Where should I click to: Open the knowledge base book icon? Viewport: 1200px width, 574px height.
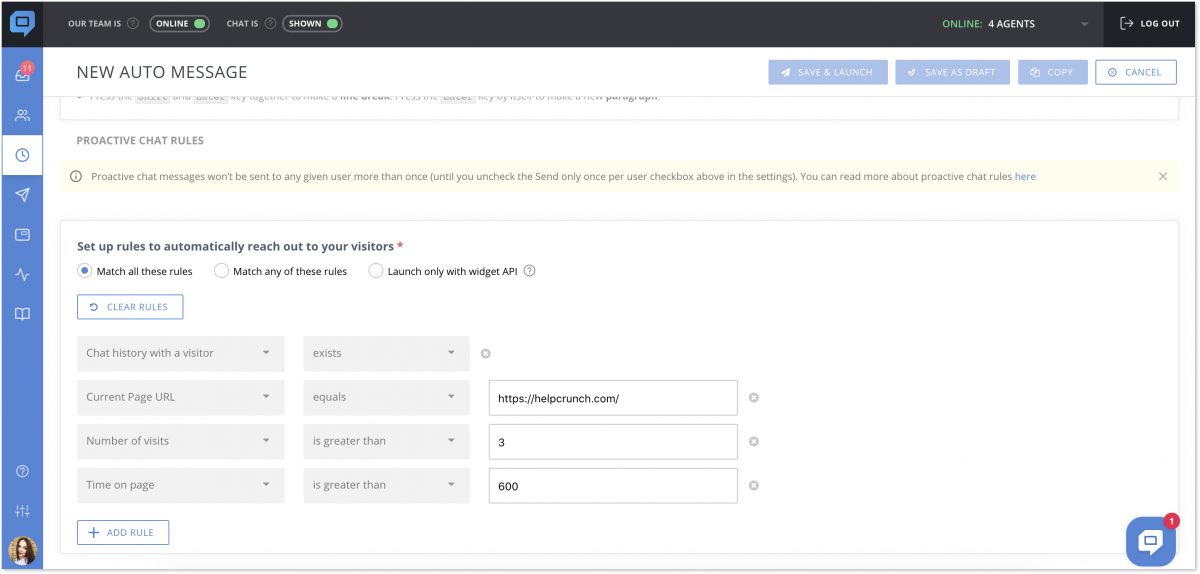pos(22,314)
